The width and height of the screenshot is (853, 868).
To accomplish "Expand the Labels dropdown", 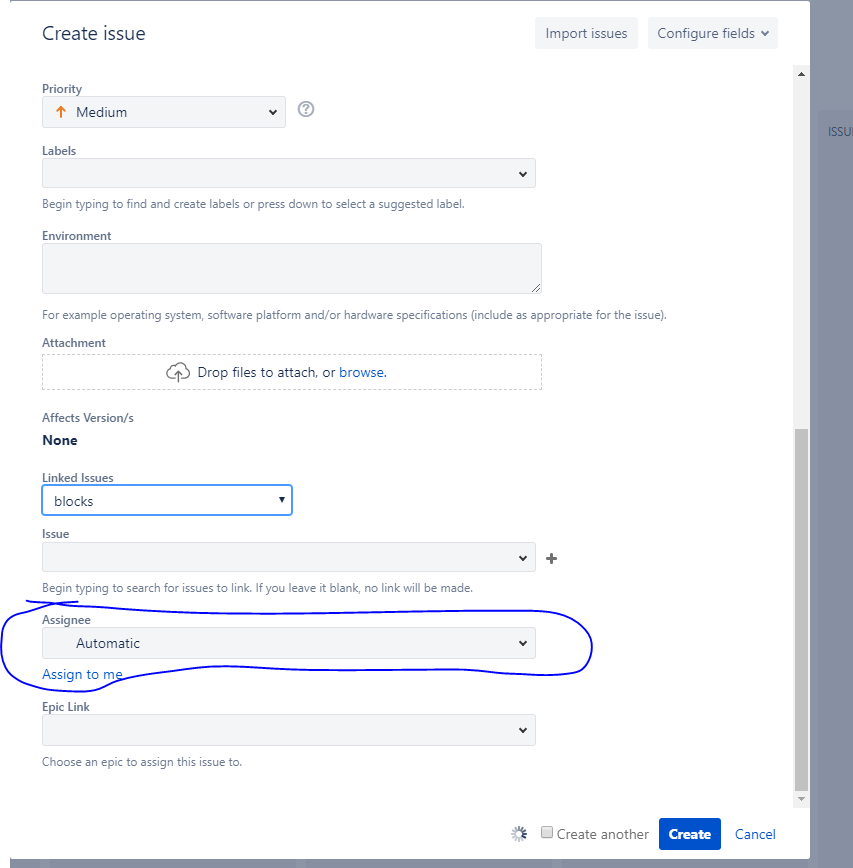I will click(x=289, y=173).
